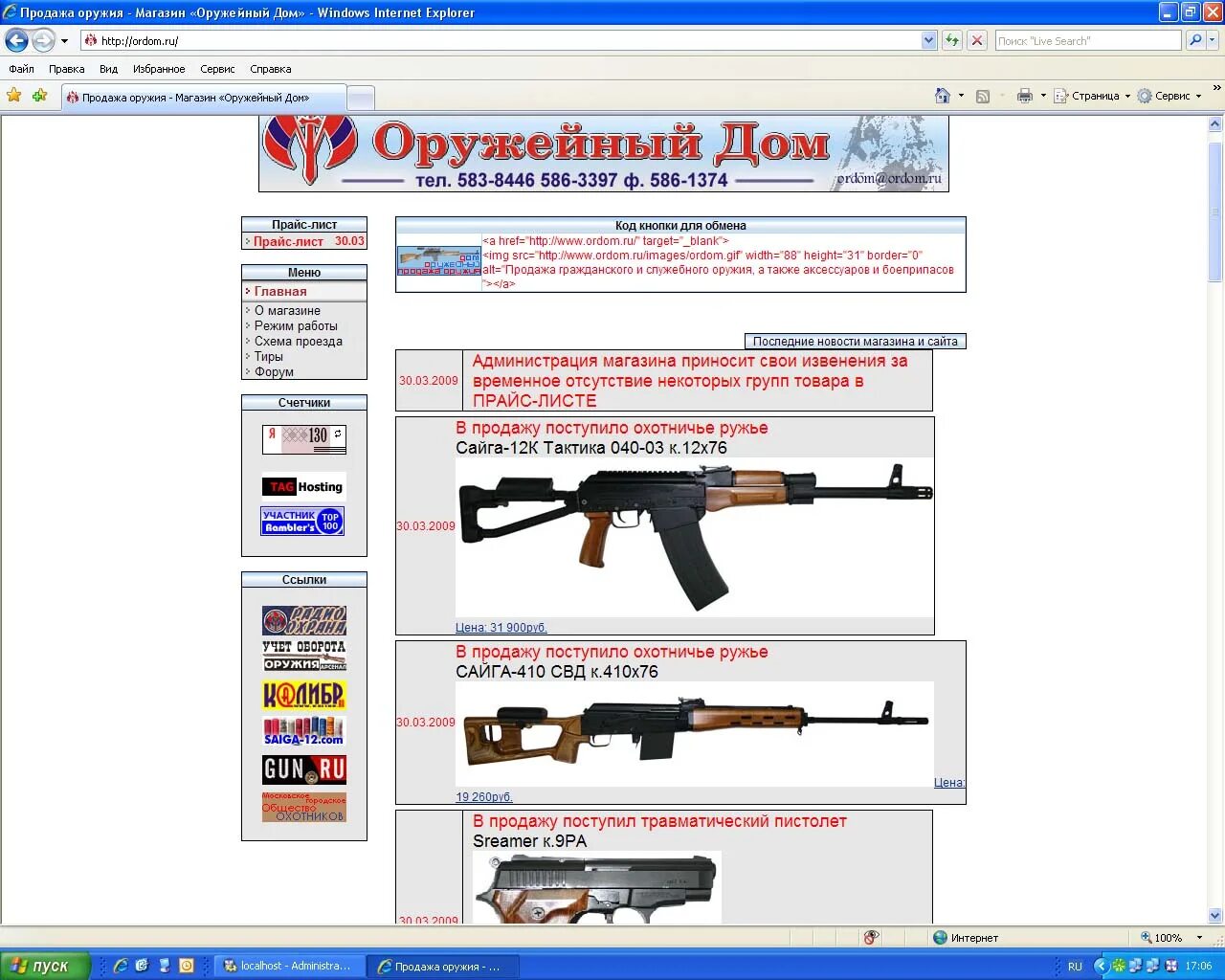
Task: Click the TAG Hosting banner
Action: (302, 487)
